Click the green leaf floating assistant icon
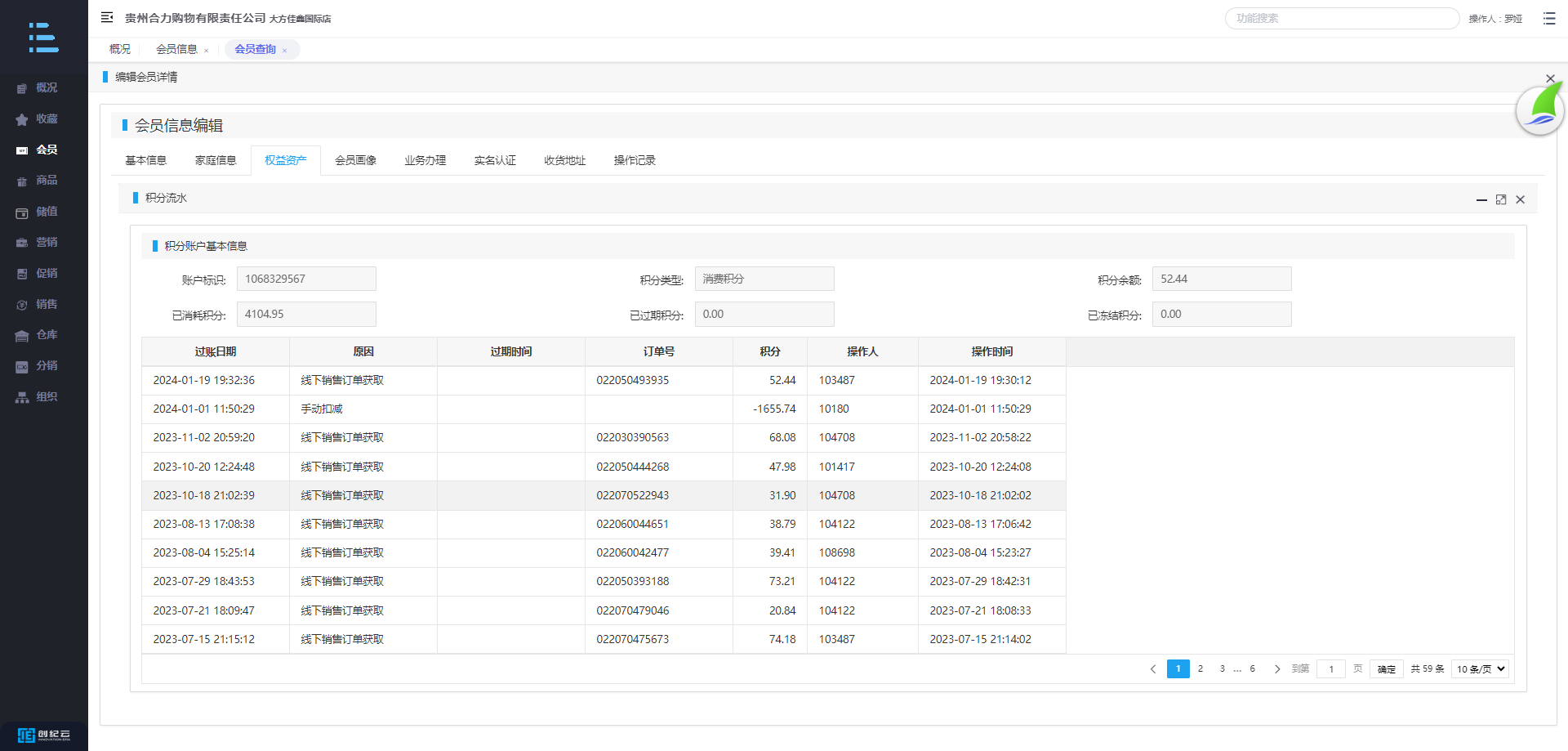The width and height of the screenshot is (1568, 751). pyautogui.click(x=1540, y=110)
